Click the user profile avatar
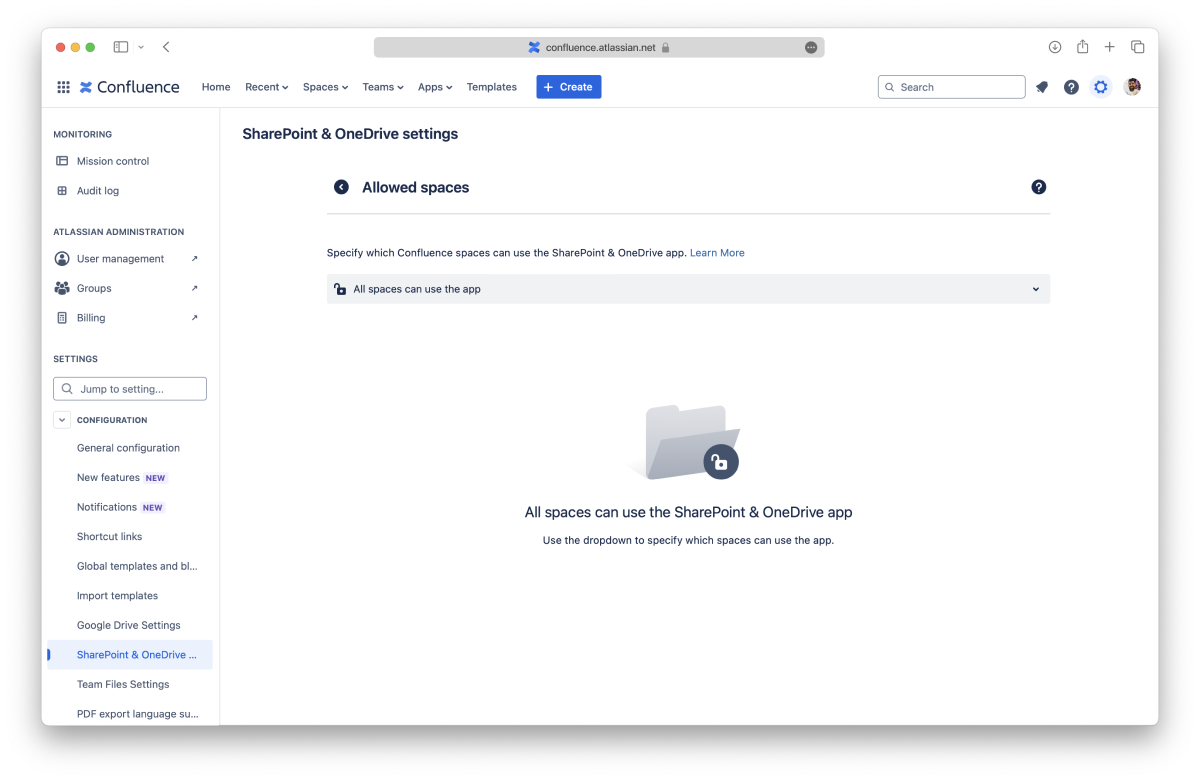 (x=1132, y=87)
